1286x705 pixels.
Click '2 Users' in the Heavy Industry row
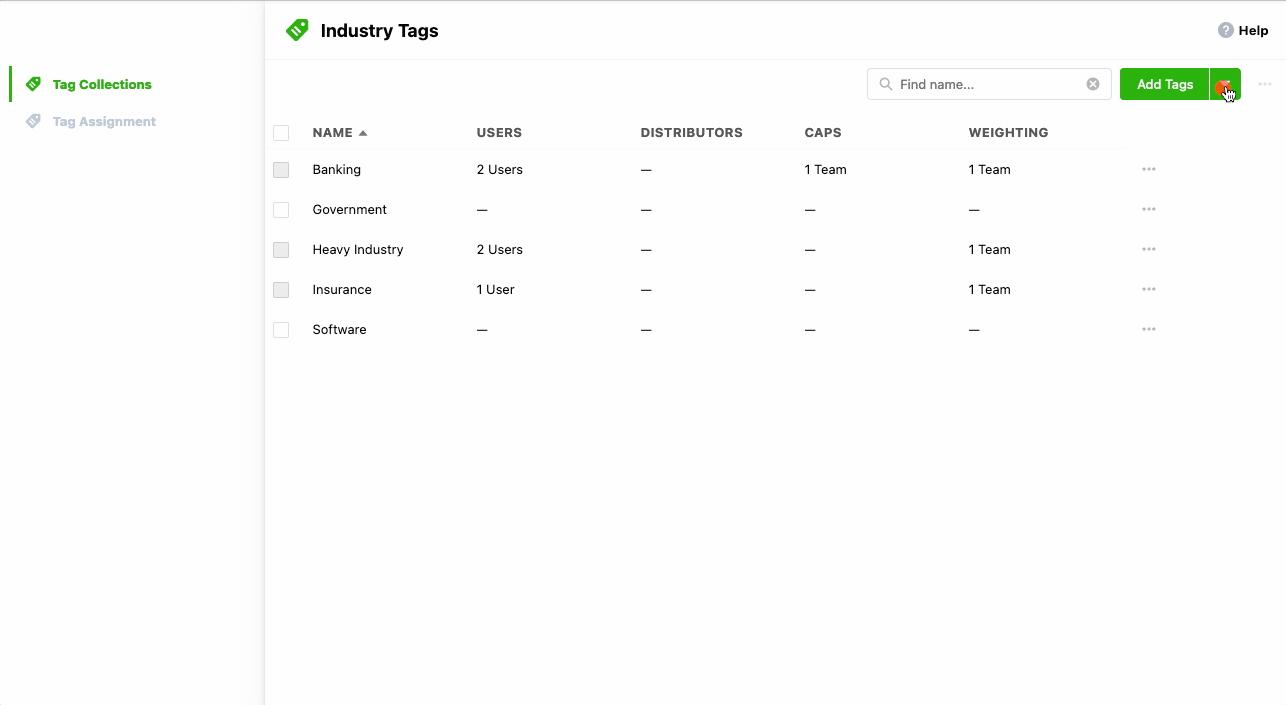(499, 249)
